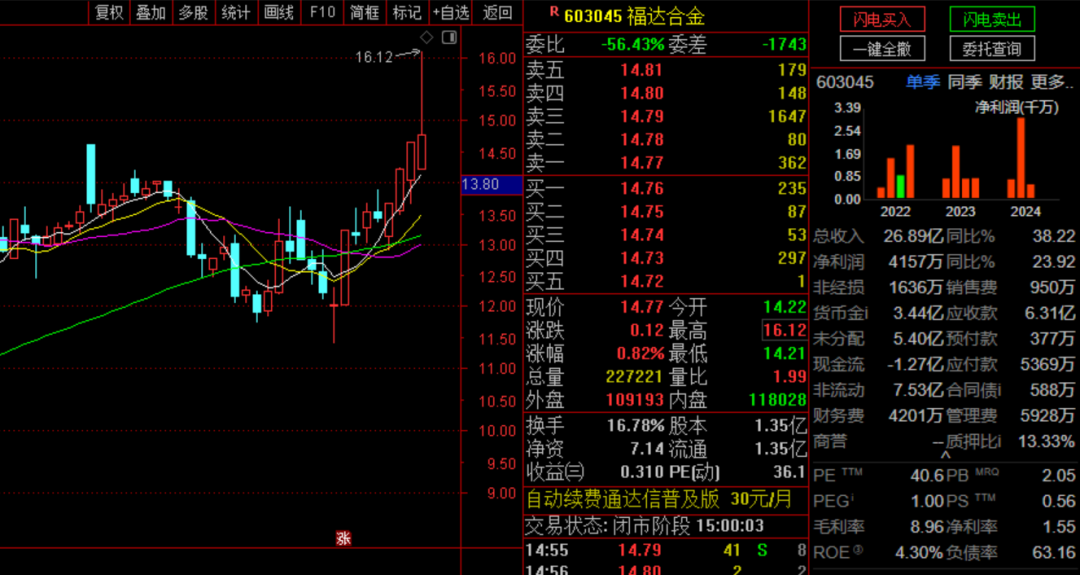Click the diamond icon above the chart

[426, 36]
